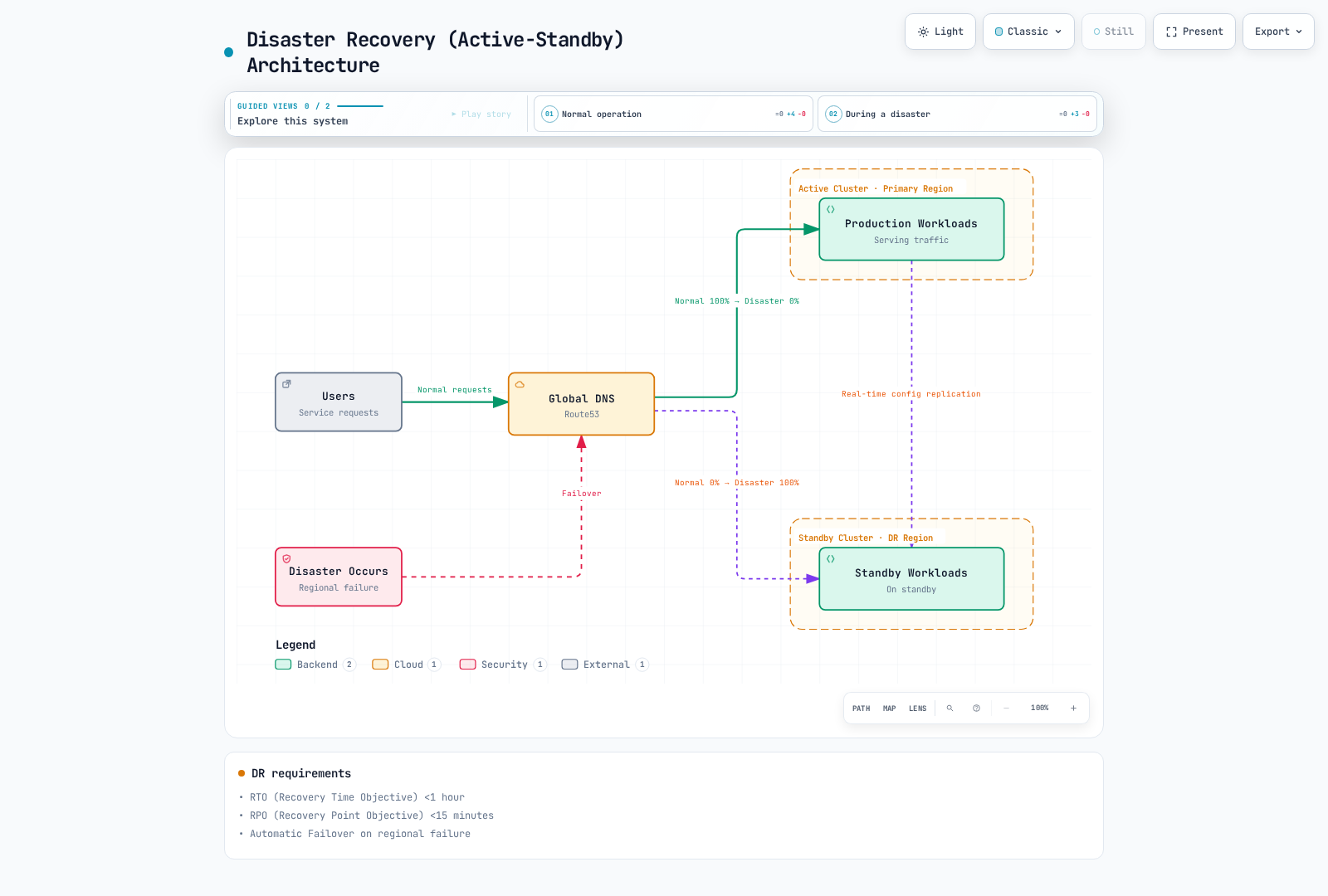Toggle the Backend legend filter

[315, 665]
